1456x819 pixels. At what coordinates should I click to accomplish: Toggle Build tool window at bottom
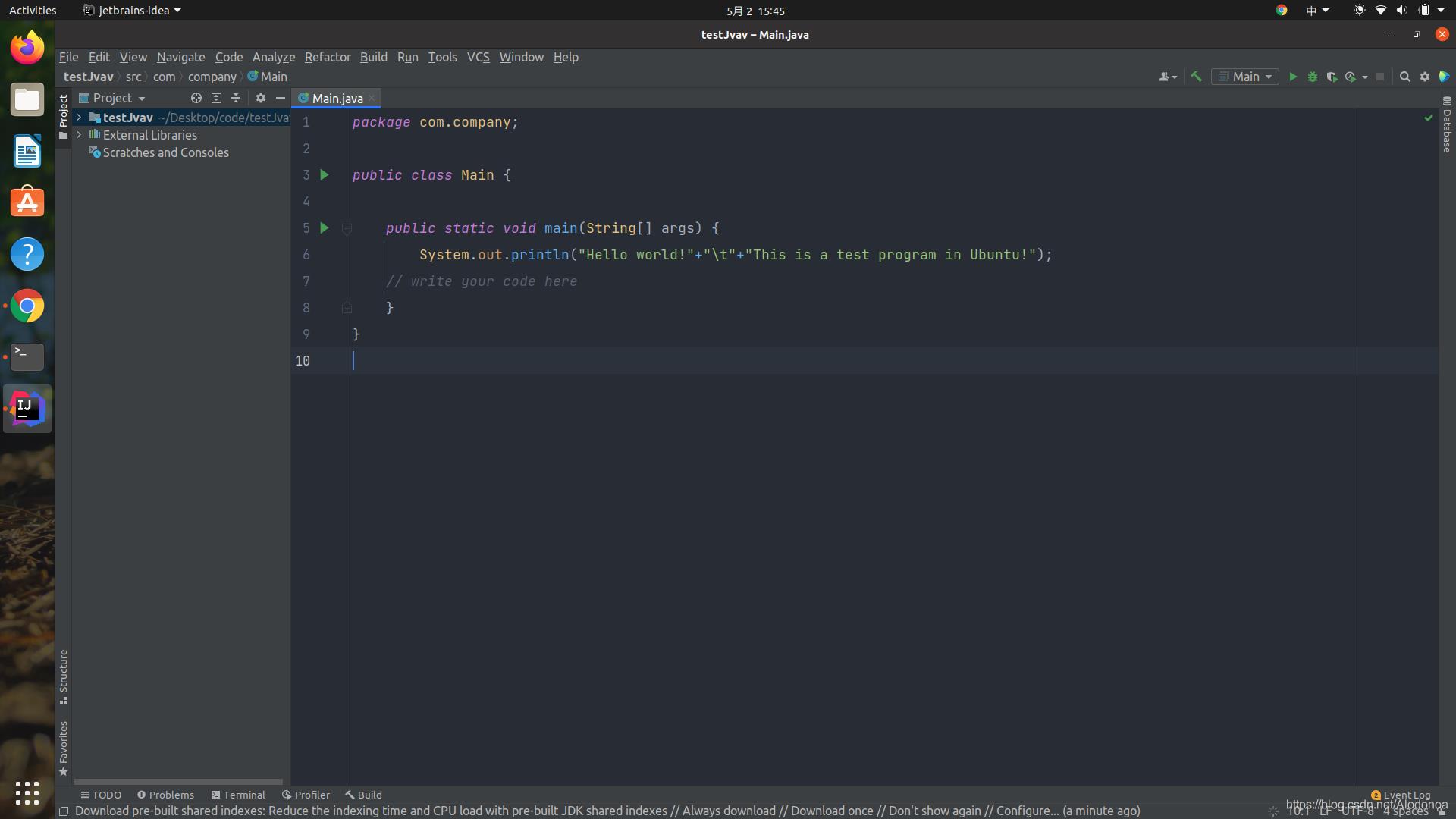click(x=363, y=795)
